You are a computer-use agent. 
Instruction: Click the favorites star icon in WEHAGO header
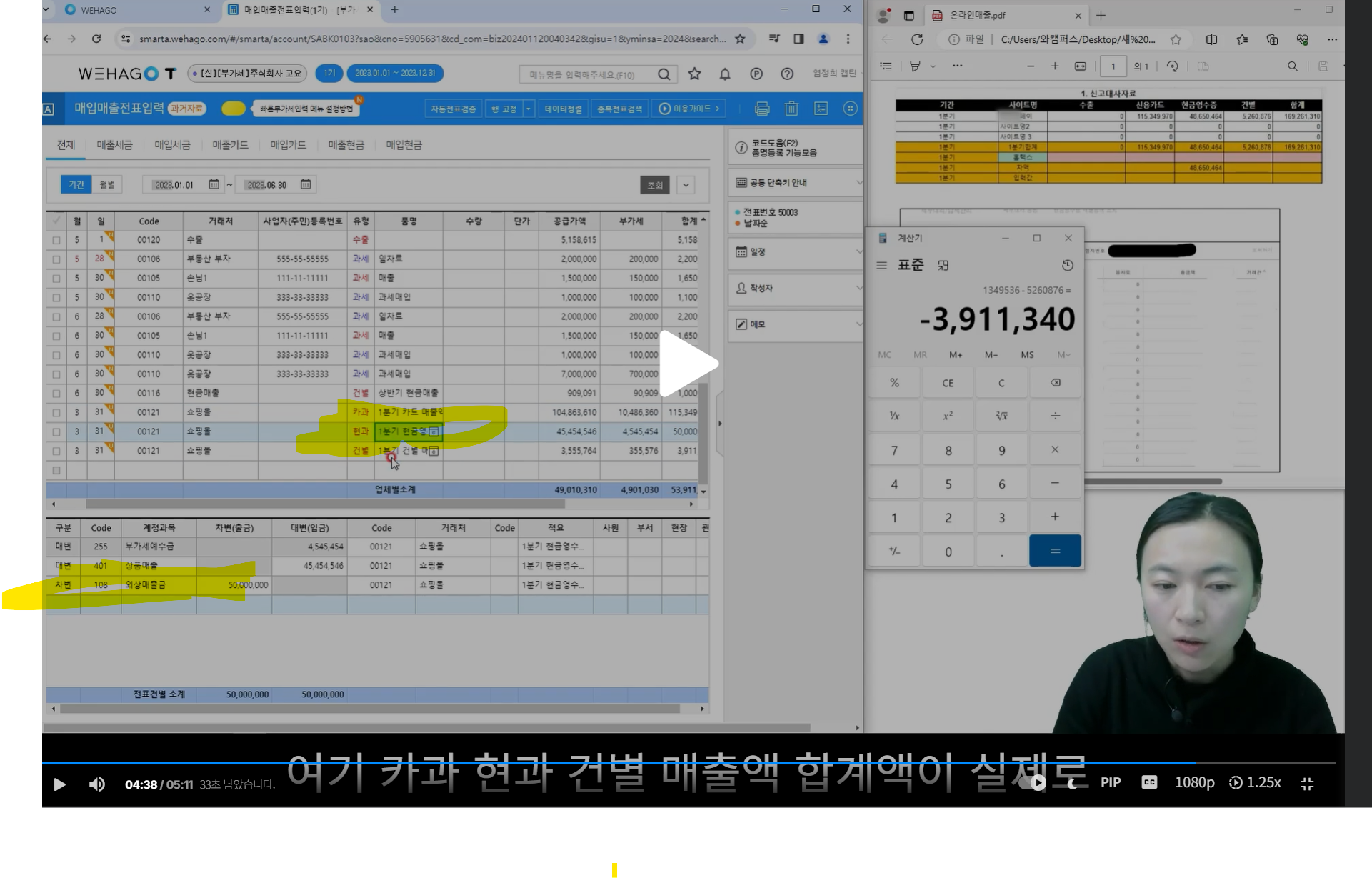point(694,74)
